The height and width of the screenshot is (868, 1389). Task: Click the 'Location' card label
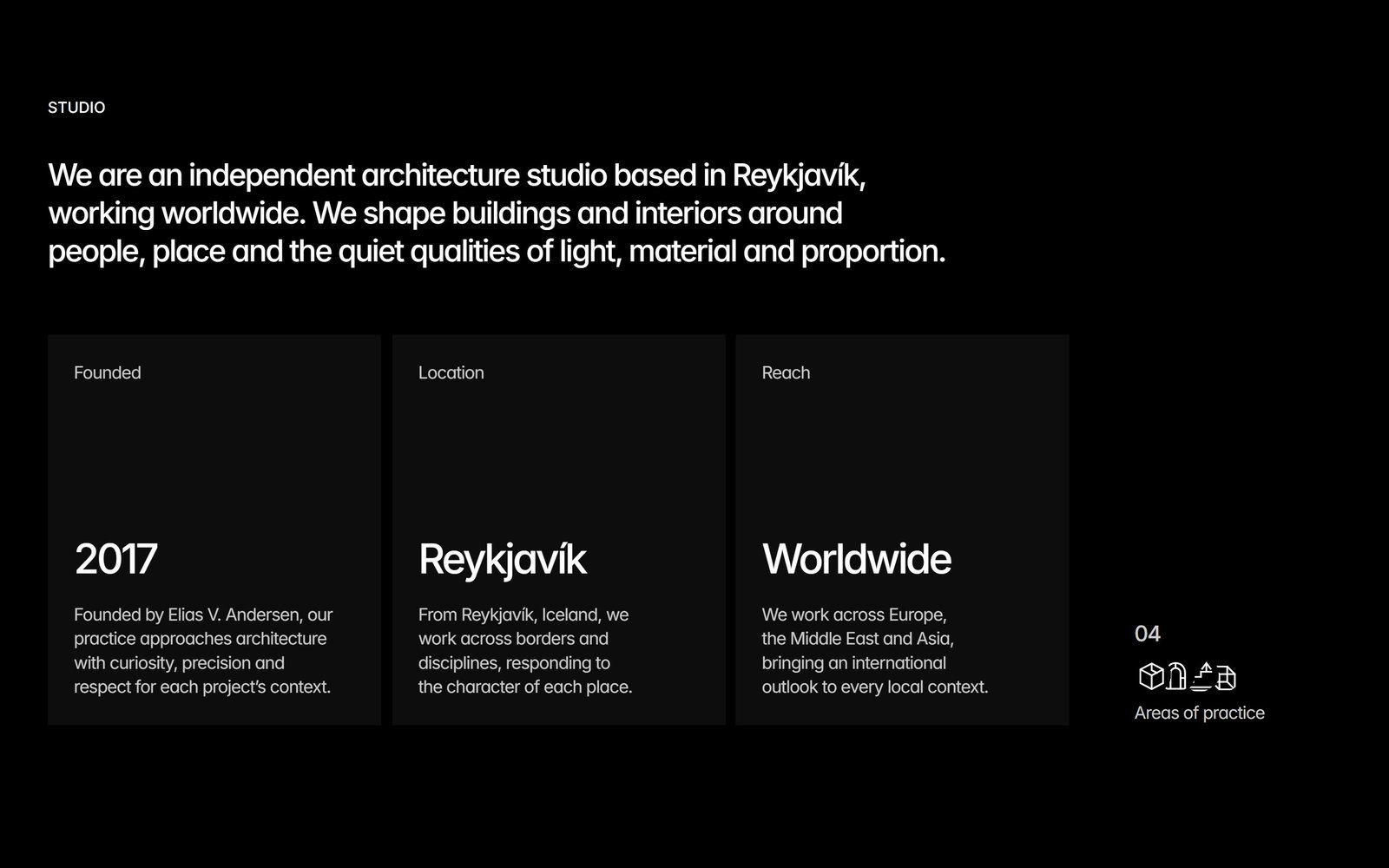coord(451,372)
